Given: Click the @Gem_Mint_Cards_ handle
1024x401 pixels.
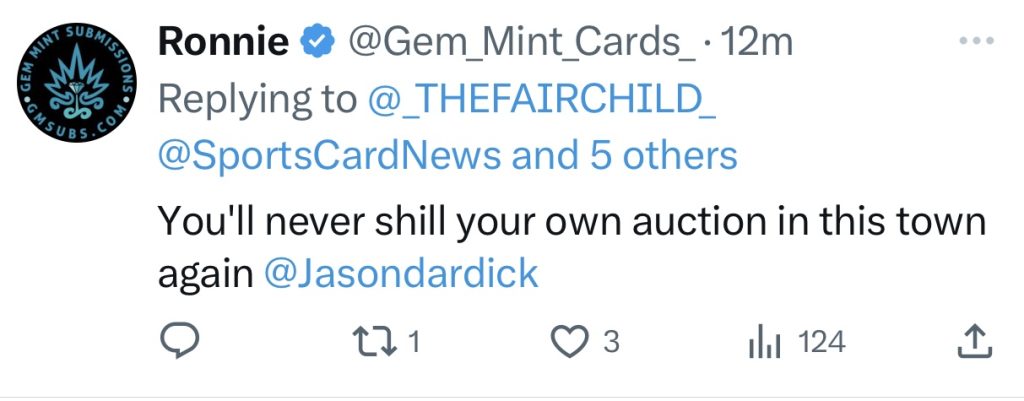Looking at the screenshot, I should point(519,43).
